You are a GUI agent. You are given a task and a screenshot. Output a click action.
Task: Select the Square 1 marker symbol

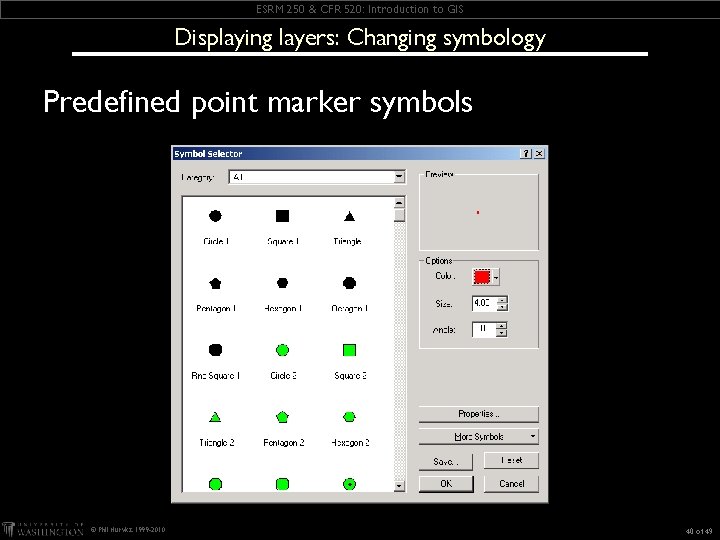click(x=282, y=216)
